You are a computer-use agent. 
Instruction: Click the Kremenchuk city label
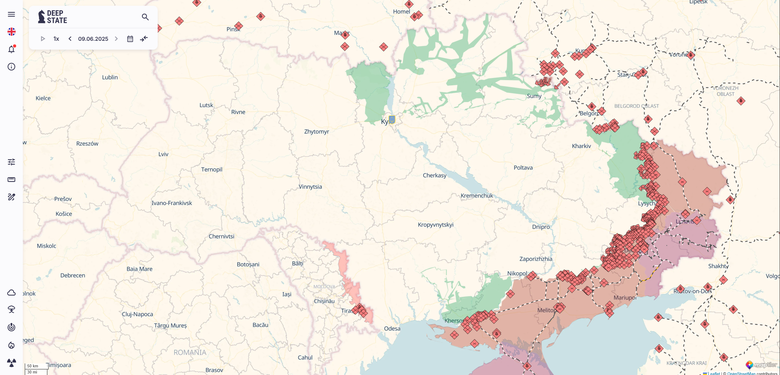[x=477, y=196]
